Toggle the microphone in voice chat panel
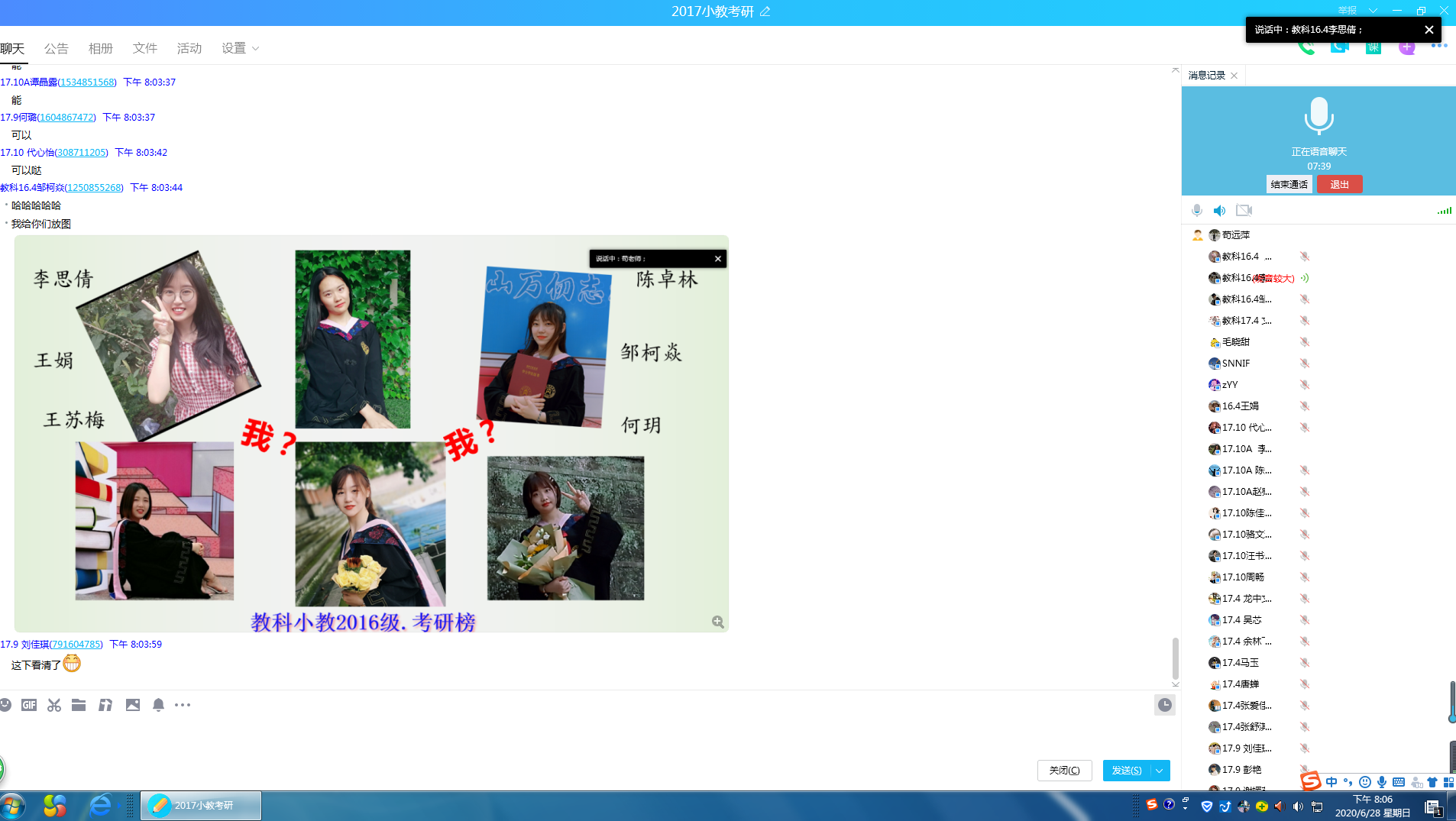The width and height of the screenshot is (1456, 821). coord(1197,210)
